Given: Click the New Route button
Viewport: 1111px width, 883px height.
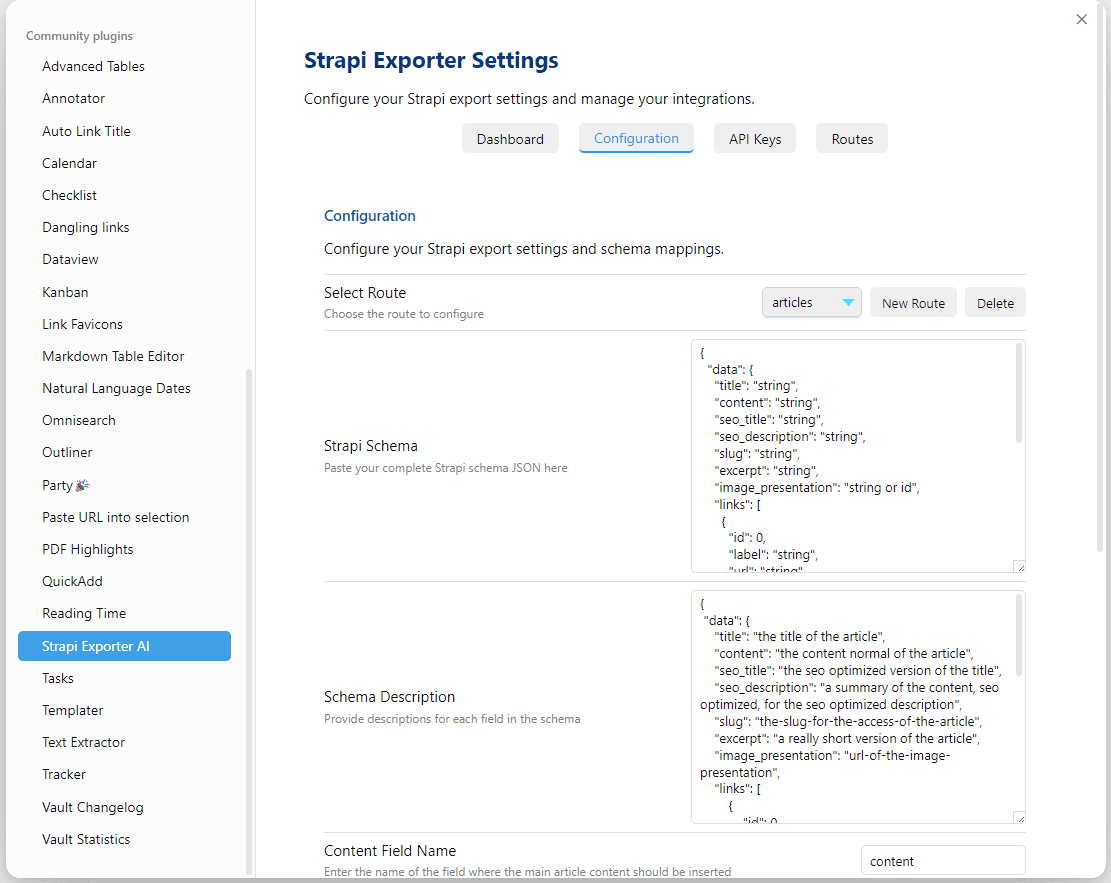Looking at the screenshot, I should point(913,303).
